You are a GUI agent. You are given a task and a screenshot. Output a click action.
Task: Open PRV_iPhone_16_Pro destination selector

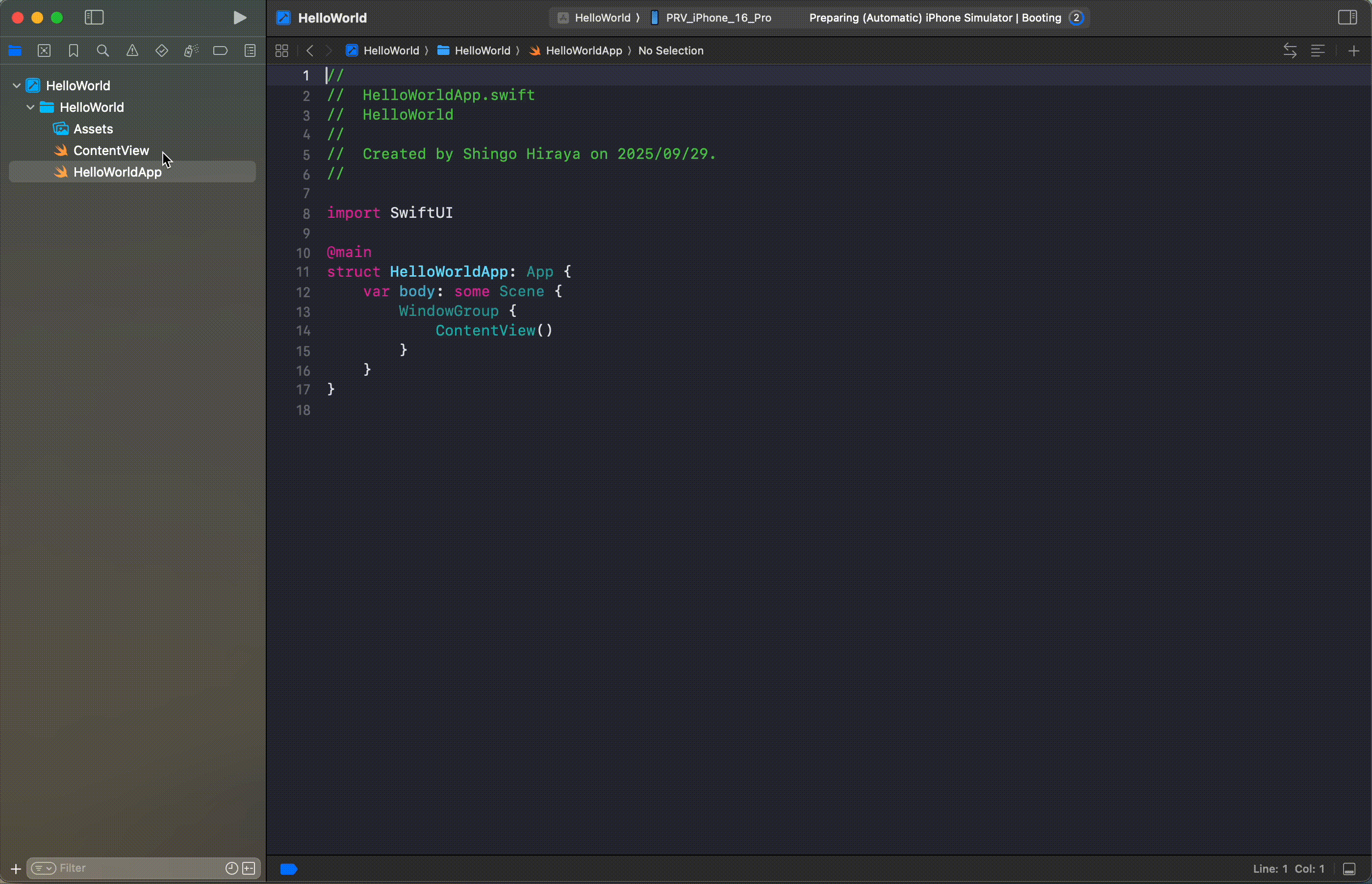coord(717,18)
